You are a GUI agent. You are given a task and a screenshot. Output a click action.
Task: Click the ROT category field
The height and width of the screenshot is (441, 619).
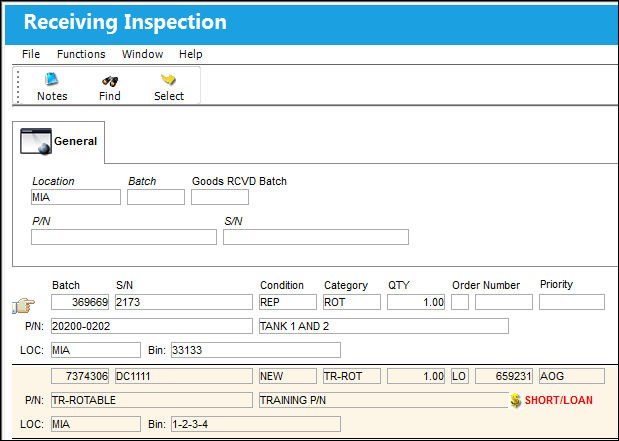tap(352, 302)
